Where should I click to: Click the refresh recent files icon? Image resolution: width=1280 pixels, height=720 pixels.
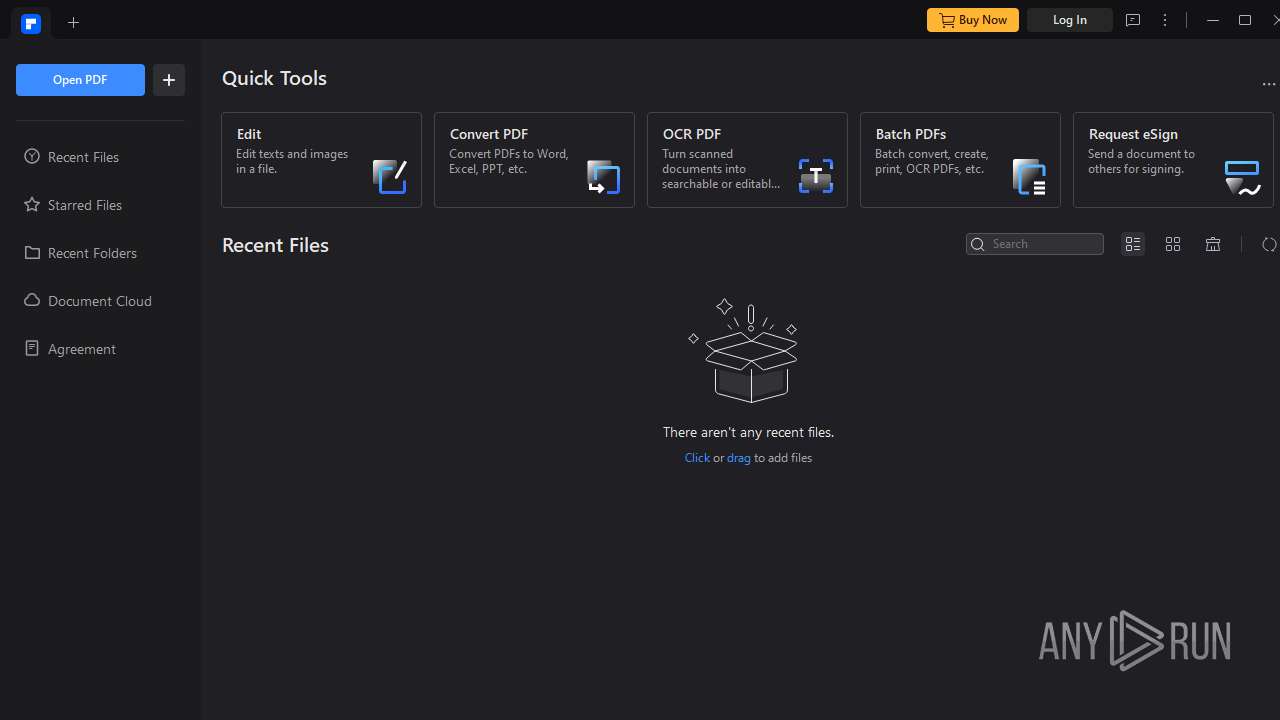pyautogui.click(x=1269, y=244)
